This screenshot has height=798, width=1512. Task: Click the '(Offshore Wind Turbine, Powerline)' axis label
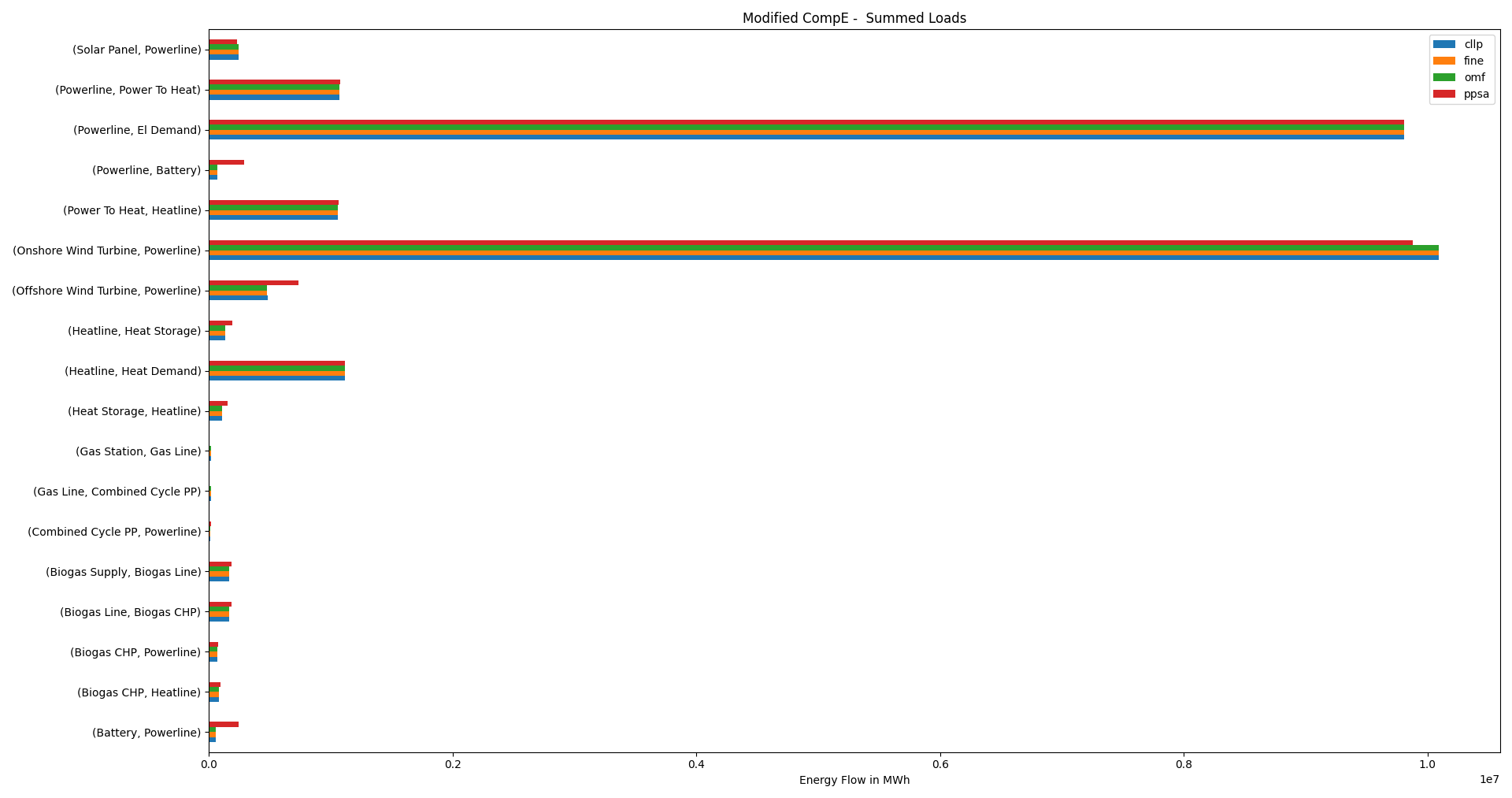(x=107, y=291)
